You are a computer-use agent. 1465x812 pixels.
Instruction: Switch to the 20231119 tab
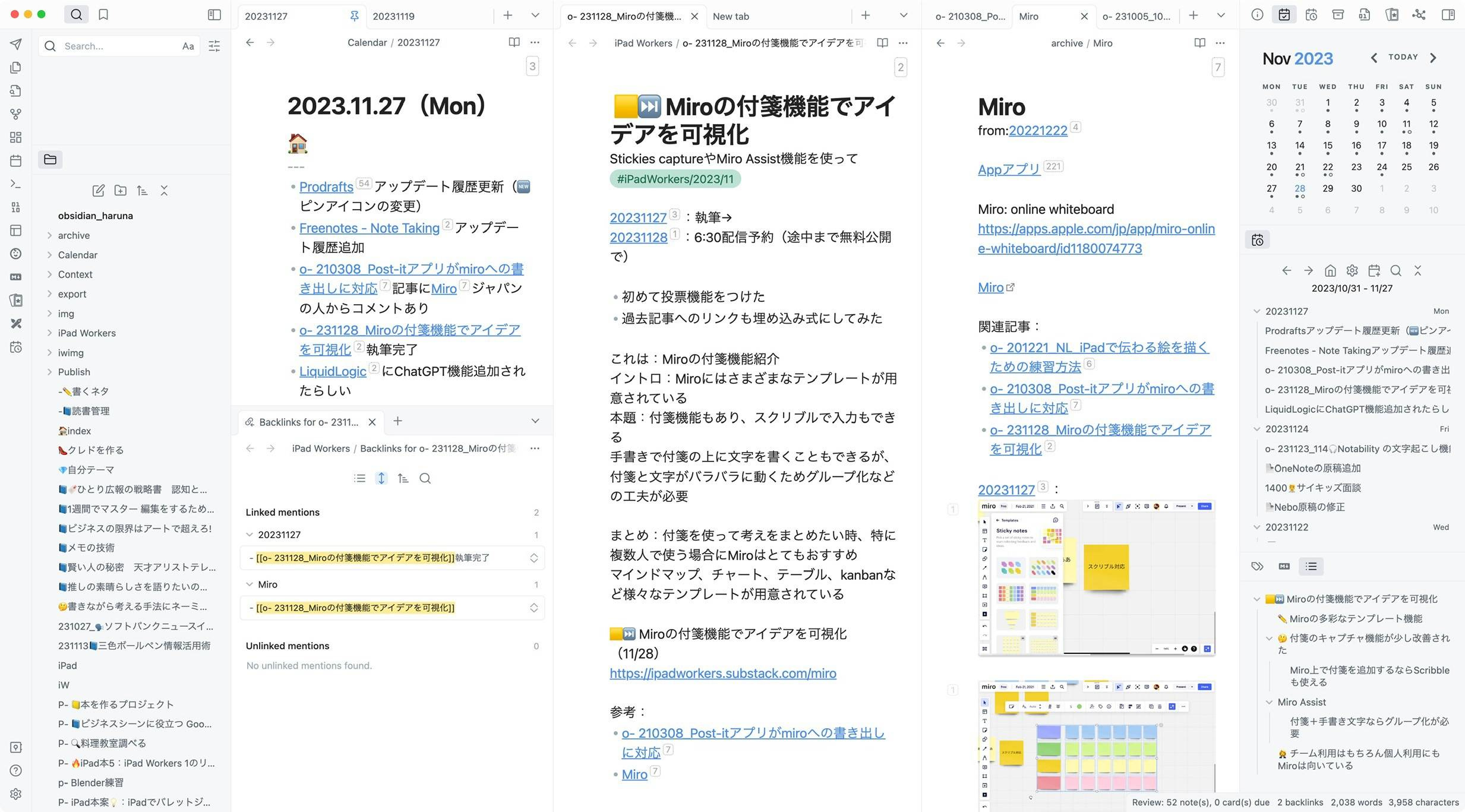tap(393, 16)
